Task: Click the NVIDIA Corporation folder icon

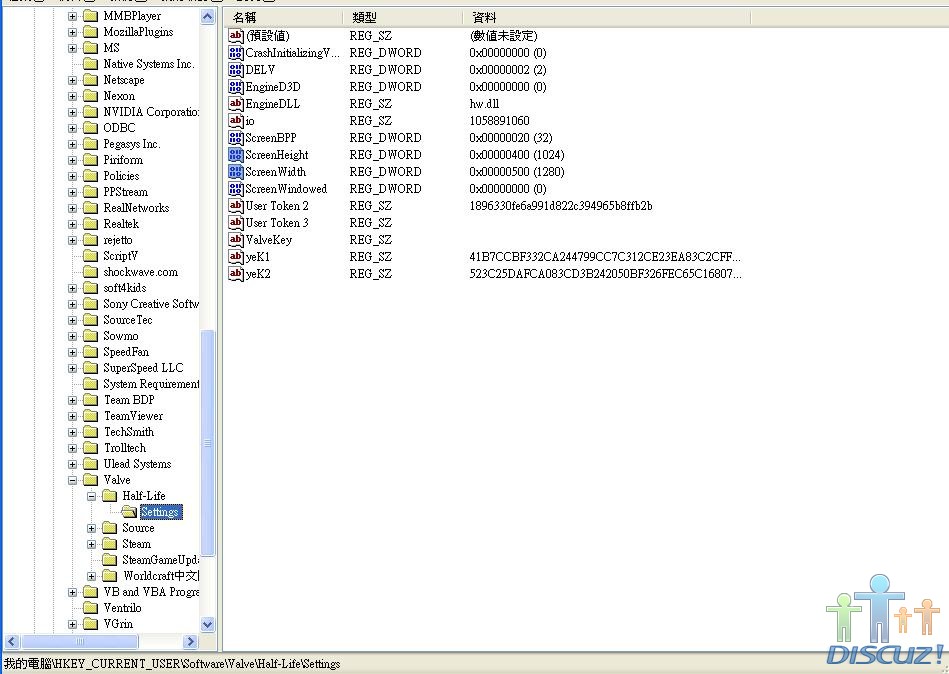Action: pyautogui.click(x=90, y=112)
